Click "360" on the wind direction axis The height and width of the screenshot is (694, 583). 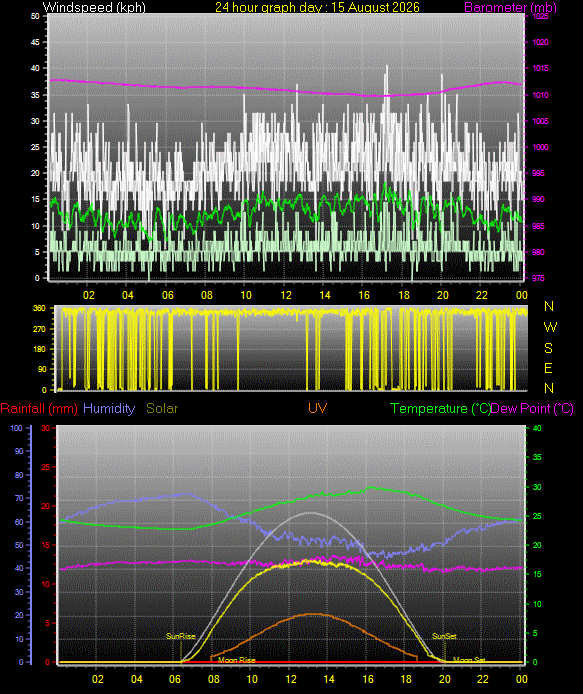(39, 308)
